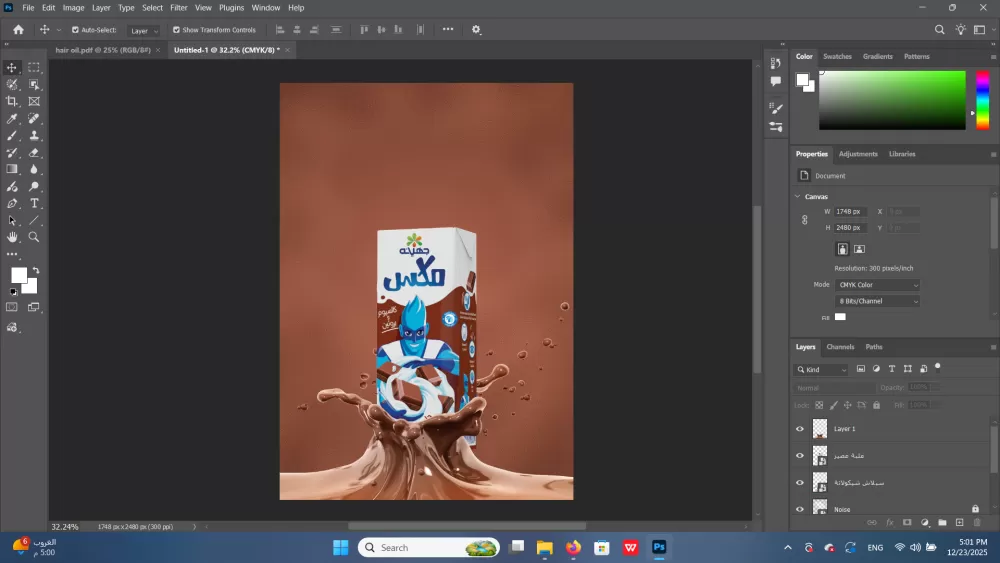Open the options bar settings gear
The image size is (1000, 563).
476,29
